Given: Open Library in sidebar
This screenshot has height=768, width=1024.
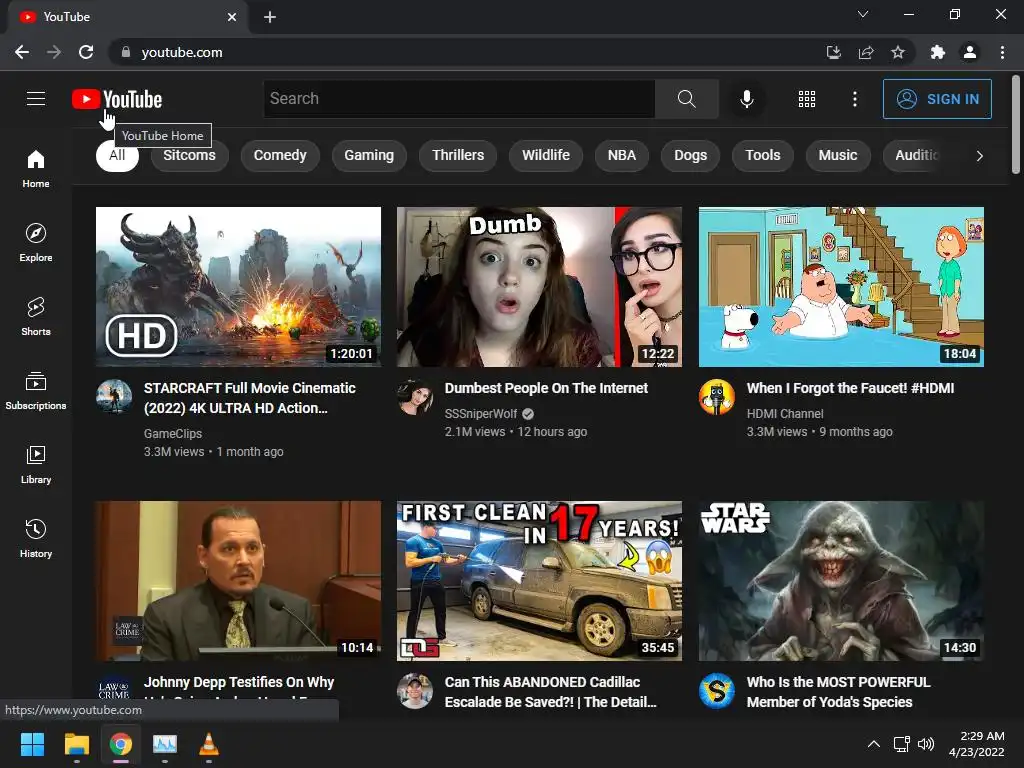Looking at the screenshot, I should (36, 465).
